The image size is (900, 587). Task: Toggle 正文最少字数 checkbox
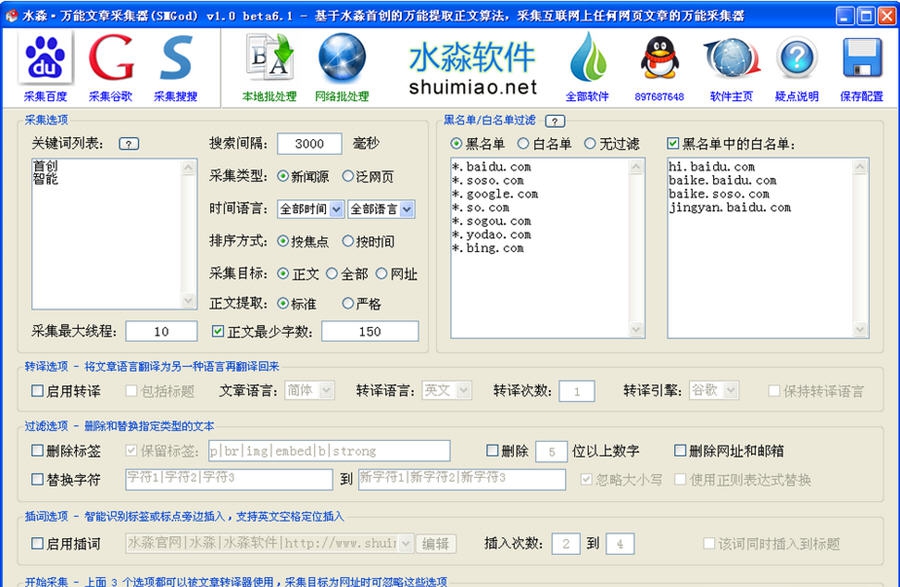(218, 331)
